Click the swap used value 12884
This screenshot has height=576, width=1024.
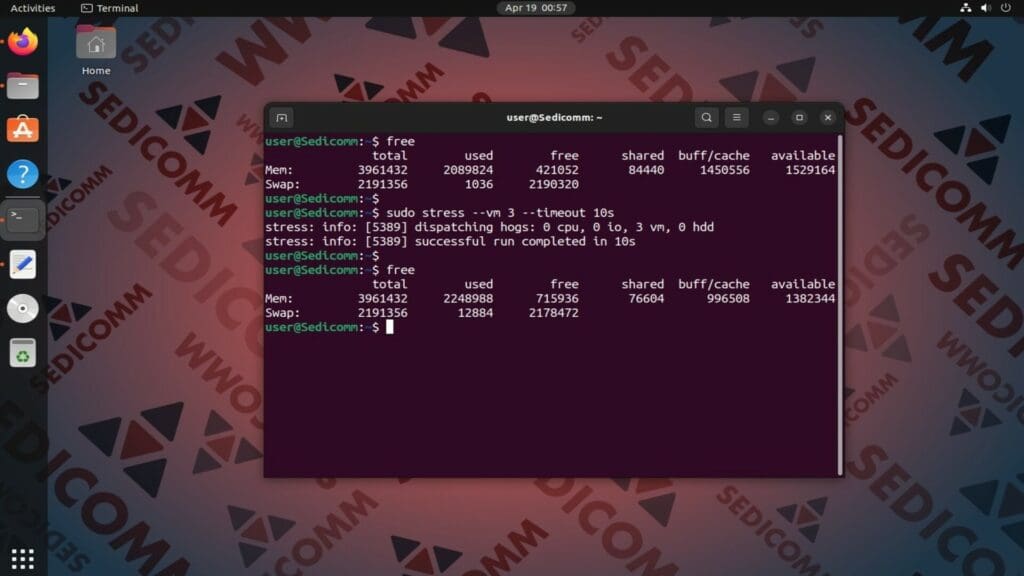[475, 313]
